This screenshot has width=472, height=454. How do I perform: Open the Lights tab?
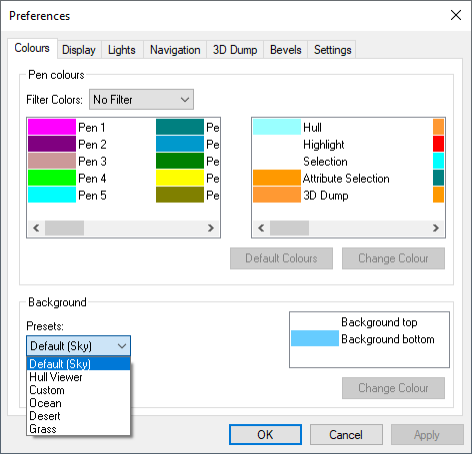122,50
